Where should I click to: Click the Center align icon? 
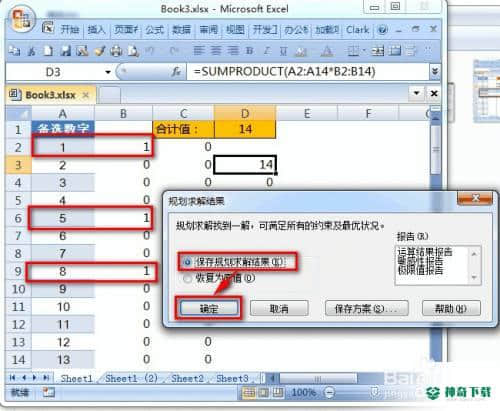coord(216,51)
